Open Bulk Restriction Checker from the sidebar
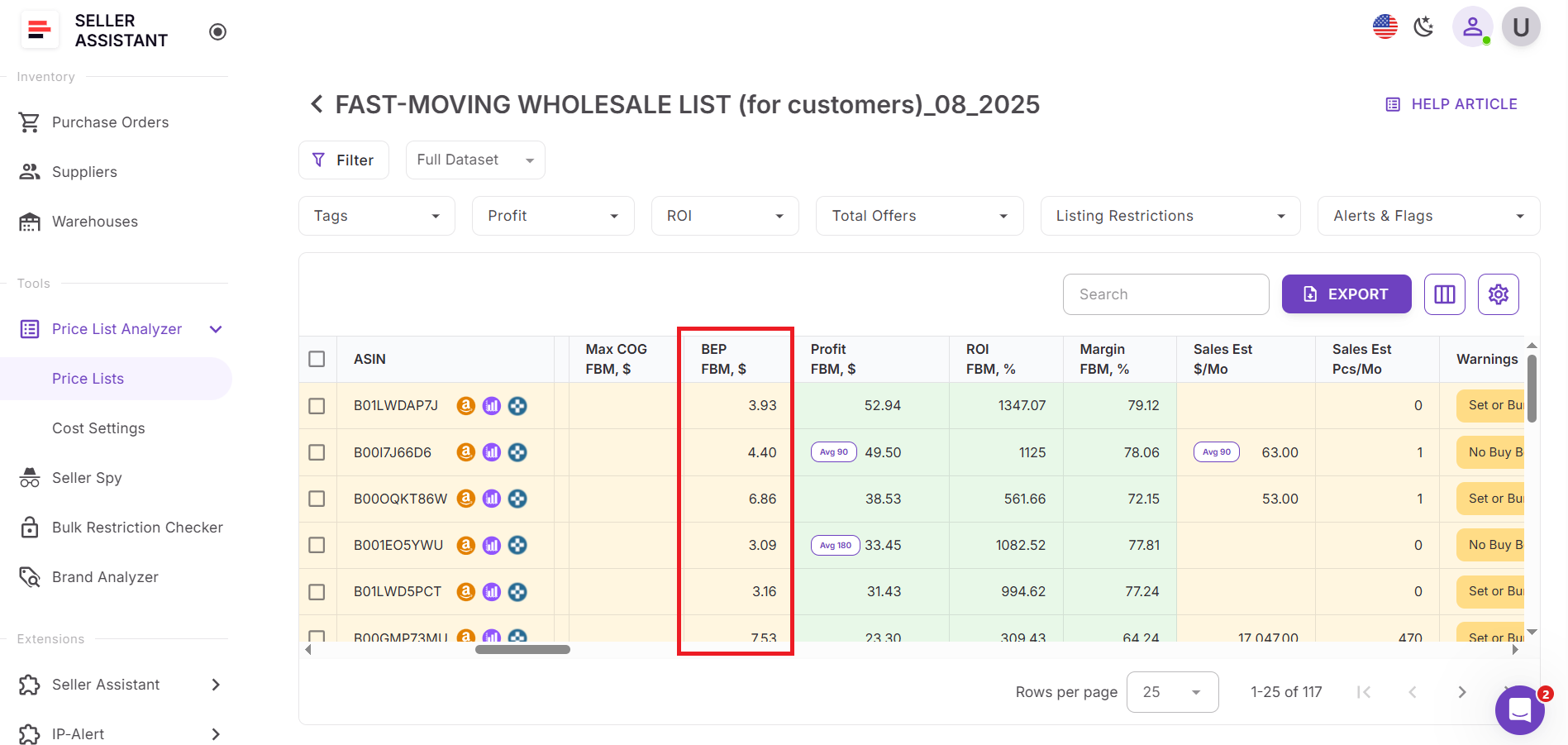 point(137,527)
